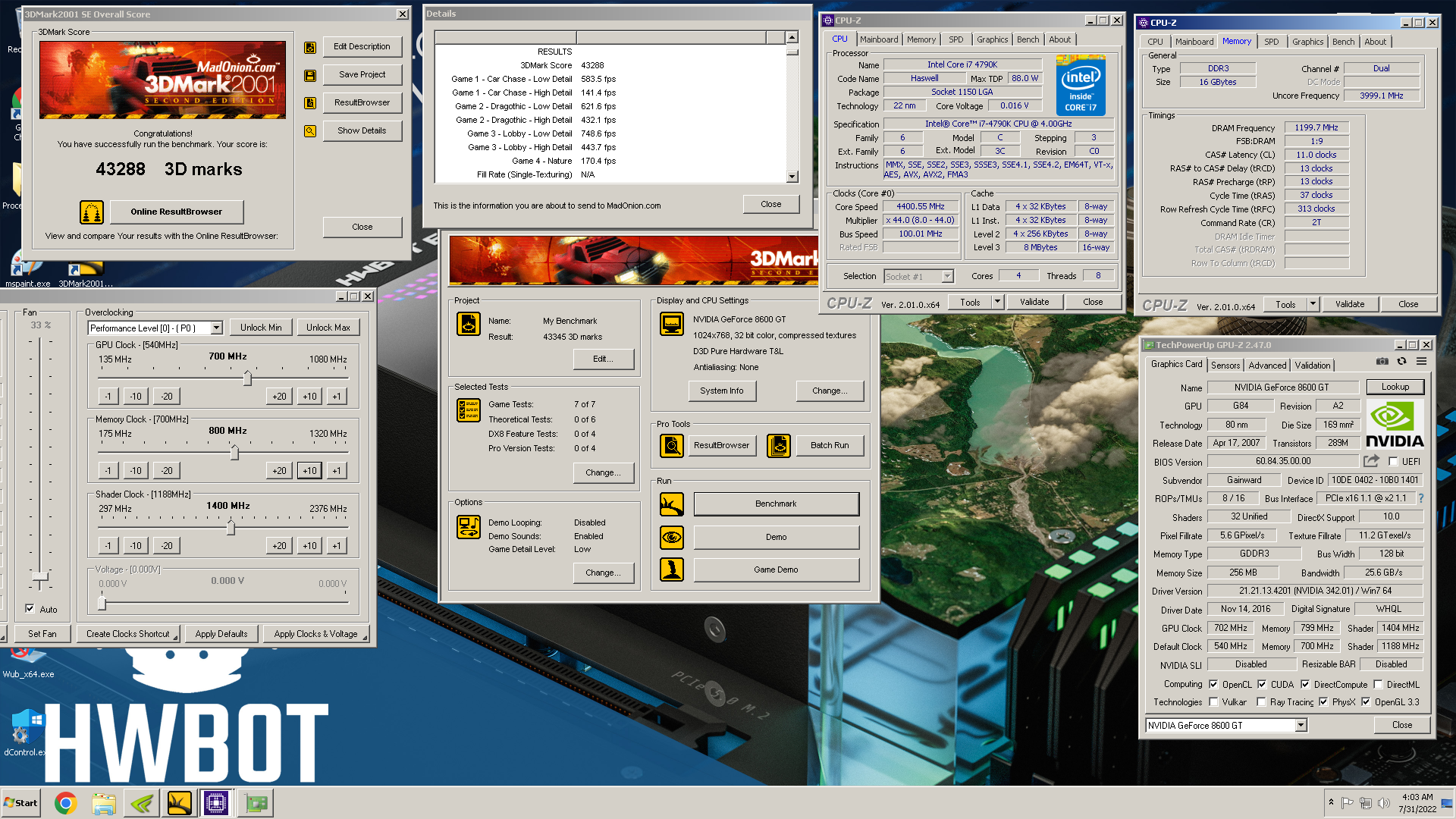Open the Tools dropdown arrow in CPU-Z CPU window

997,302
